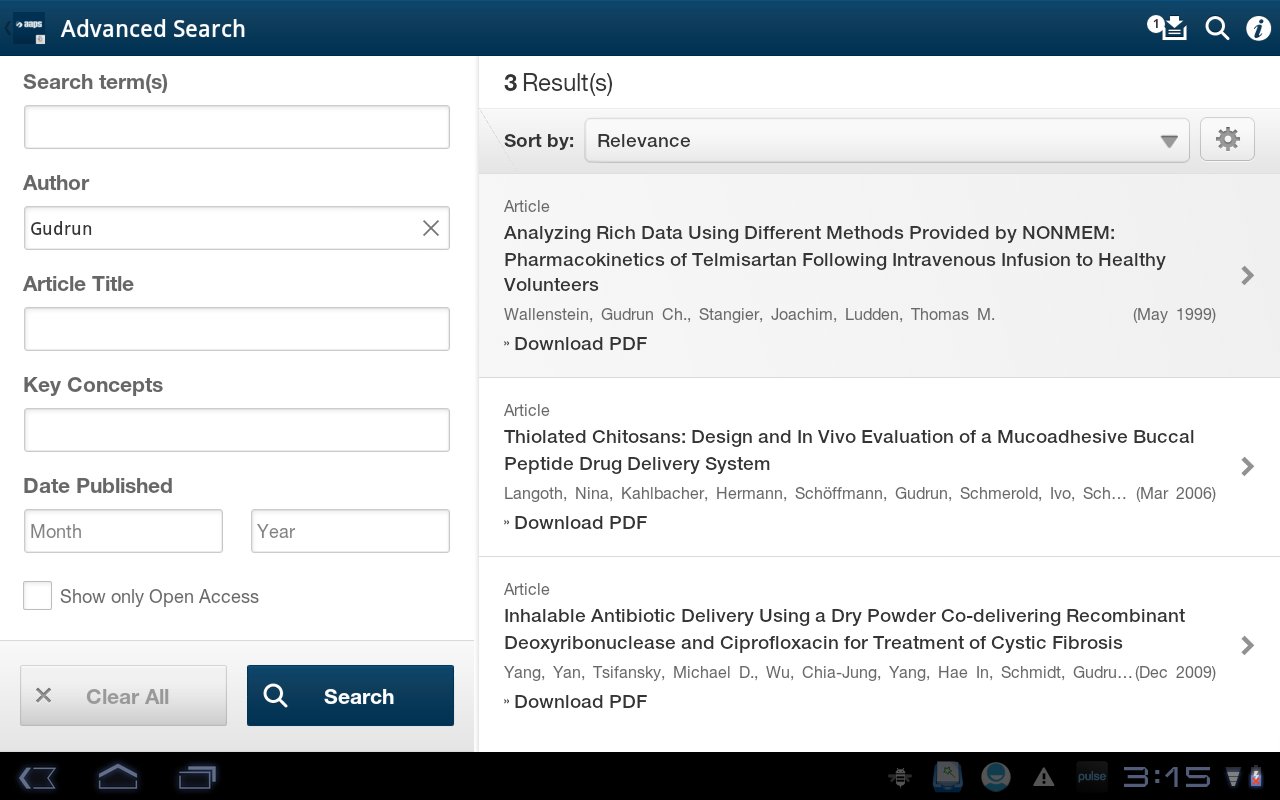The image size is (1280, 800).
Task: Download PDF for Thiolated Chitosans article
Action: pyautogui.click(x=580, y=523)
